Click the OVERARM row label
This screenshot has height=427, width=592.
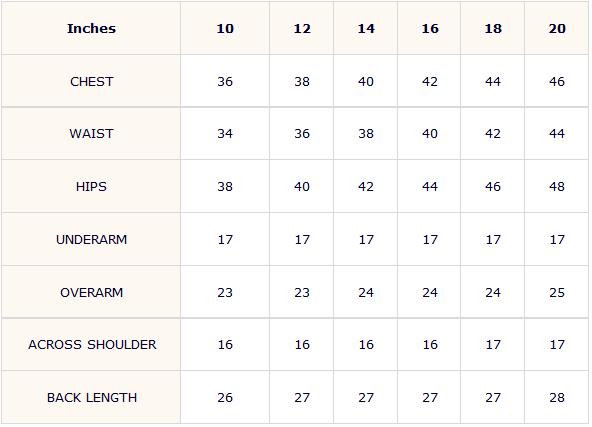click(91, 293)
